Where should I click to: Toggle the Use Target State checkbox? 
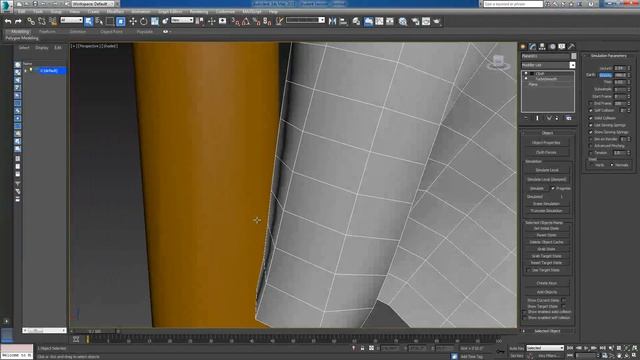(528, 270)
